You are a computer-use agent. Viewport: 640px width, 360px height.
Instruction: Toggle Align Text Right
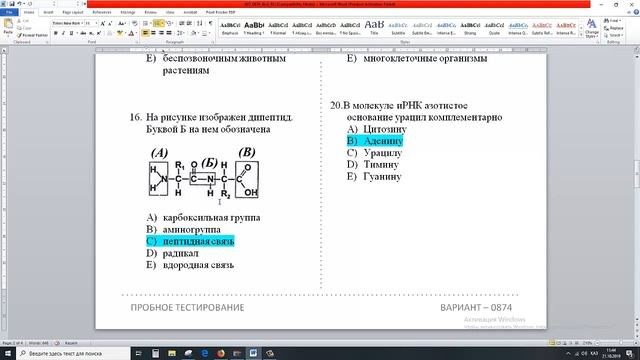click(x=161, y=33)
